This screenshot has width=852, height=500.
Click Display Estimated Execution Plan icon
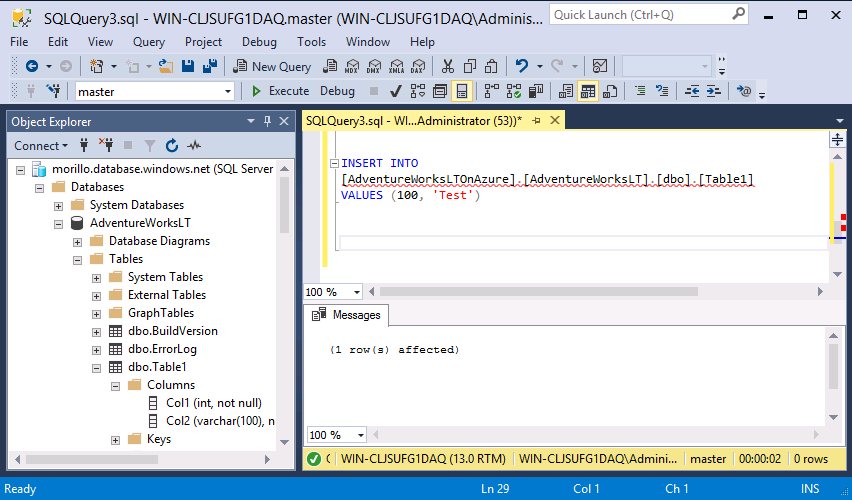click(x=418, y=91)
